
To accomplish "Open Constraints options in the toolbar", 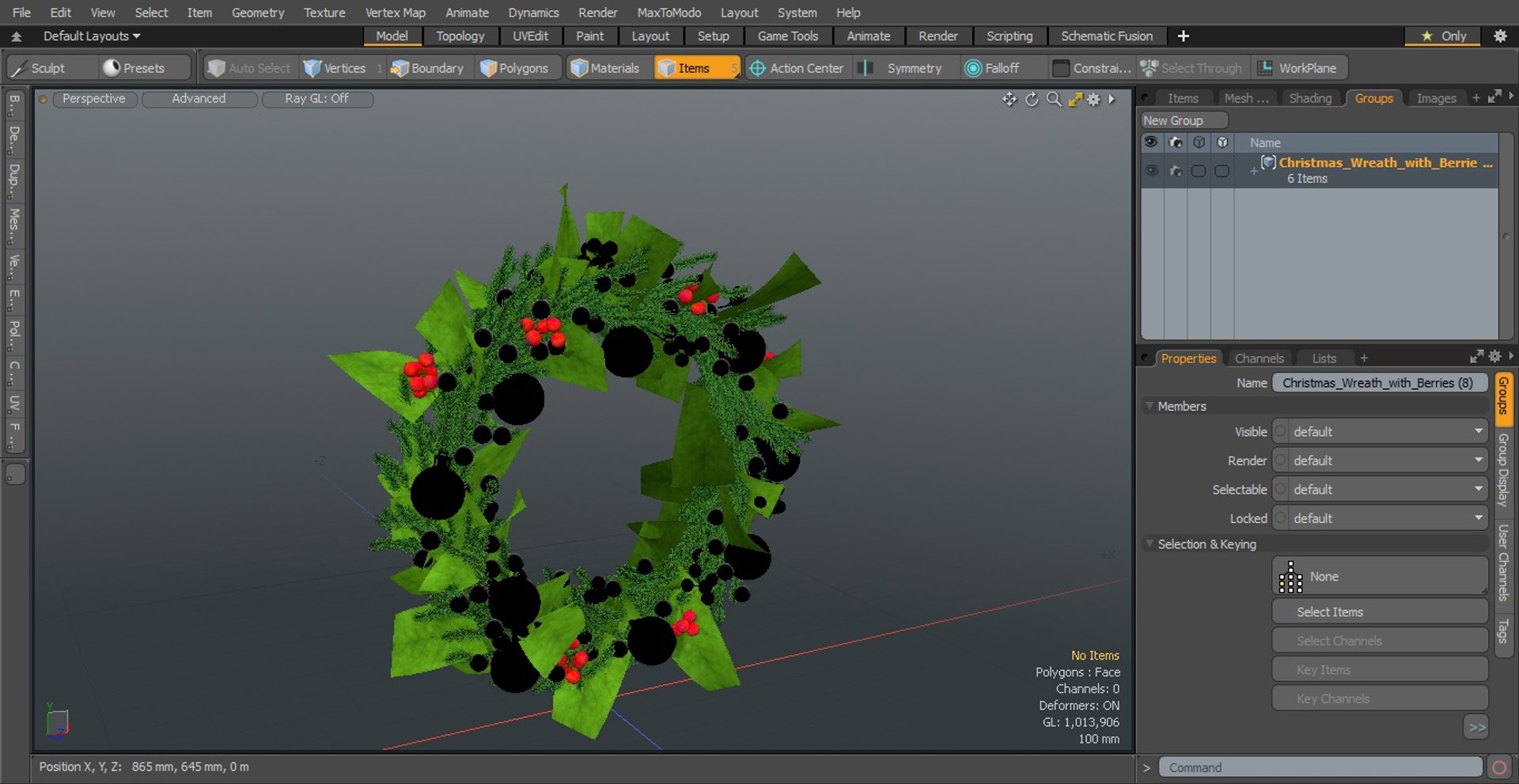I will pyautogui.click(x=1092, y=68).
